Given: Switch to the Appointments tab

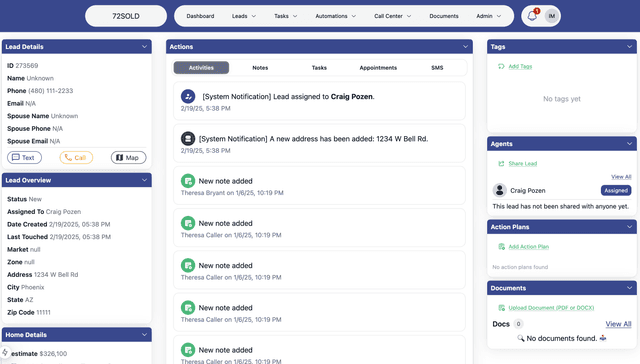Looking at the screenshot, I should [378, 68].
